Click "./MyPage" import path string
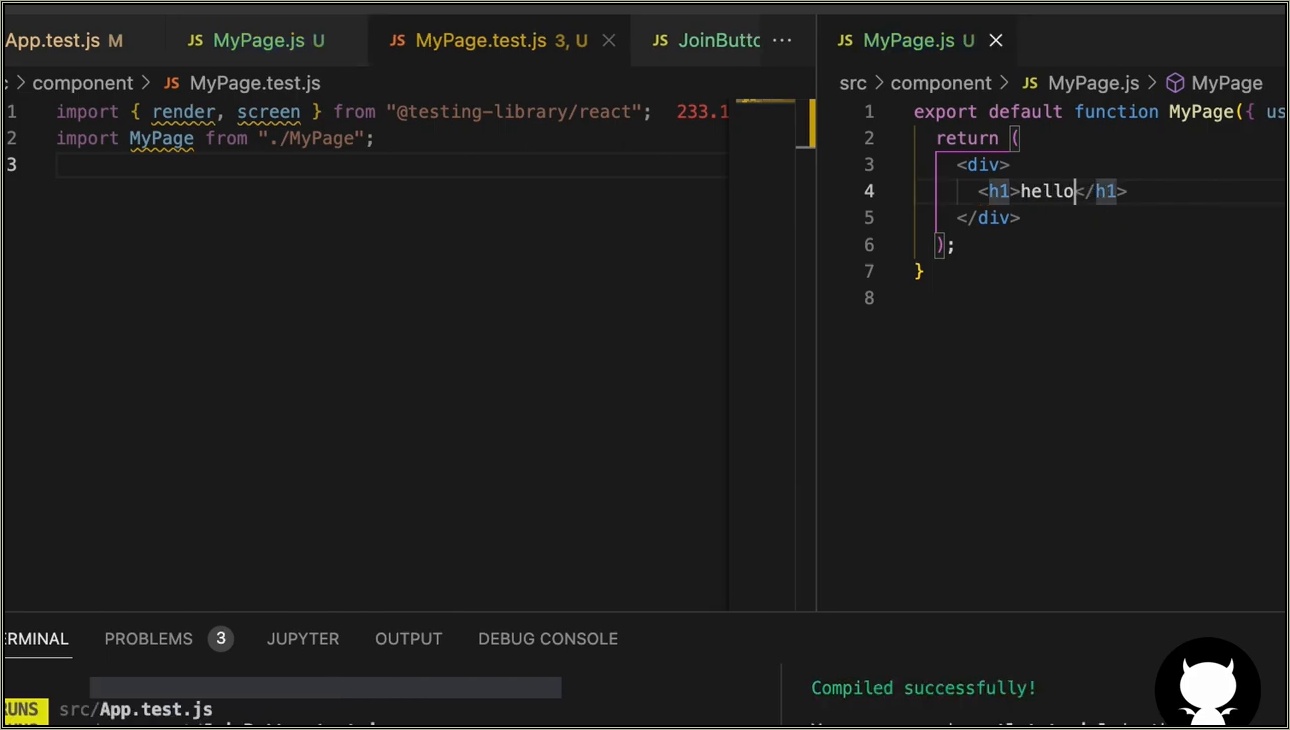1290x730 pixels. [x=311, y=138]
